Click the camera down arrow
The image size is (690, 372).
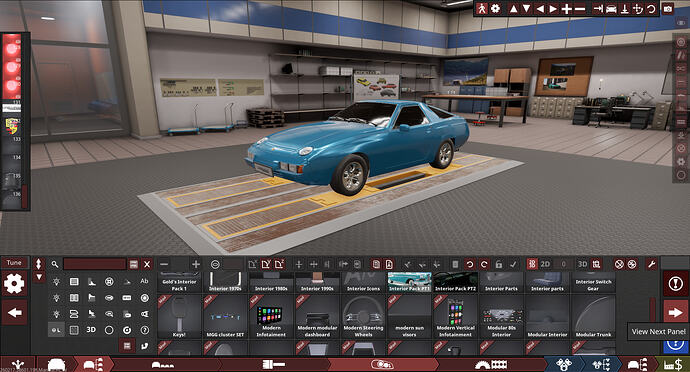click(x=526, y=8)
